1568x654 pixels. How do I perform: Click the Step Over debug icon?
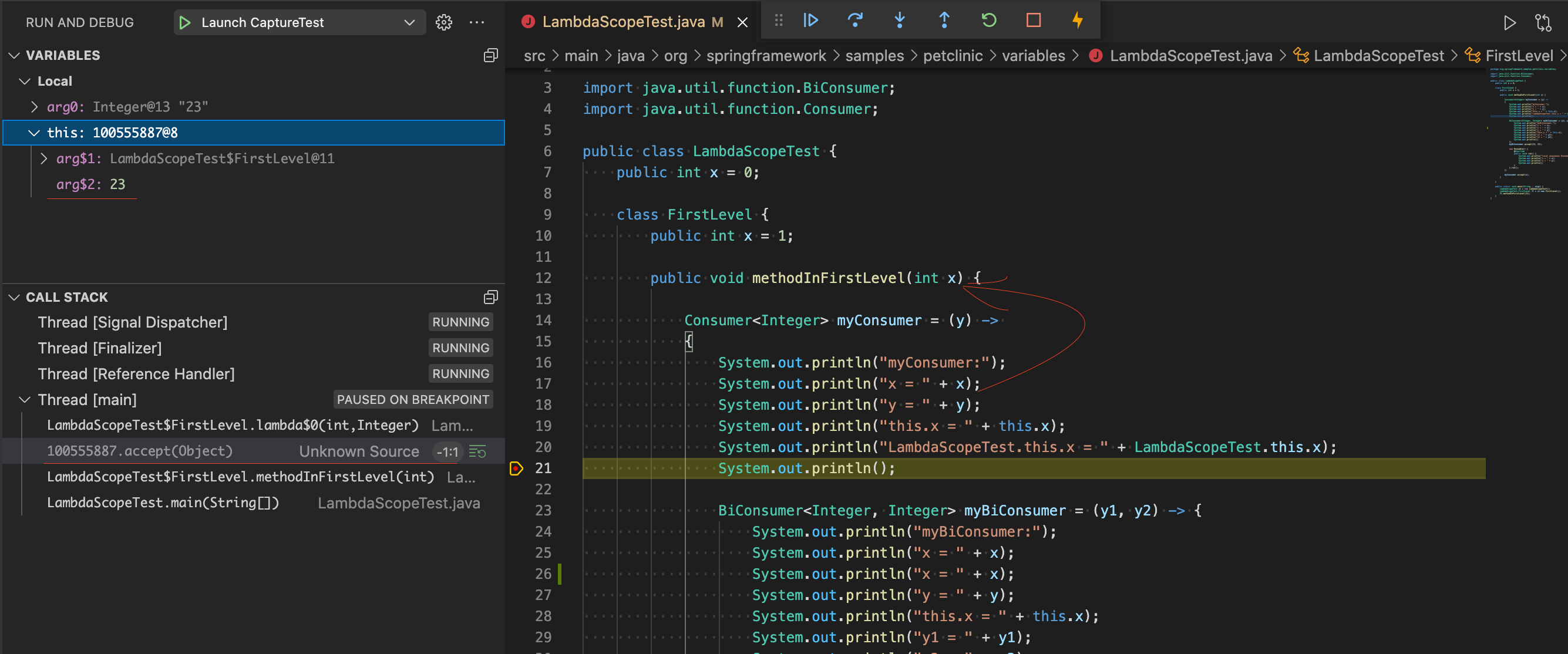click(854, 21)
